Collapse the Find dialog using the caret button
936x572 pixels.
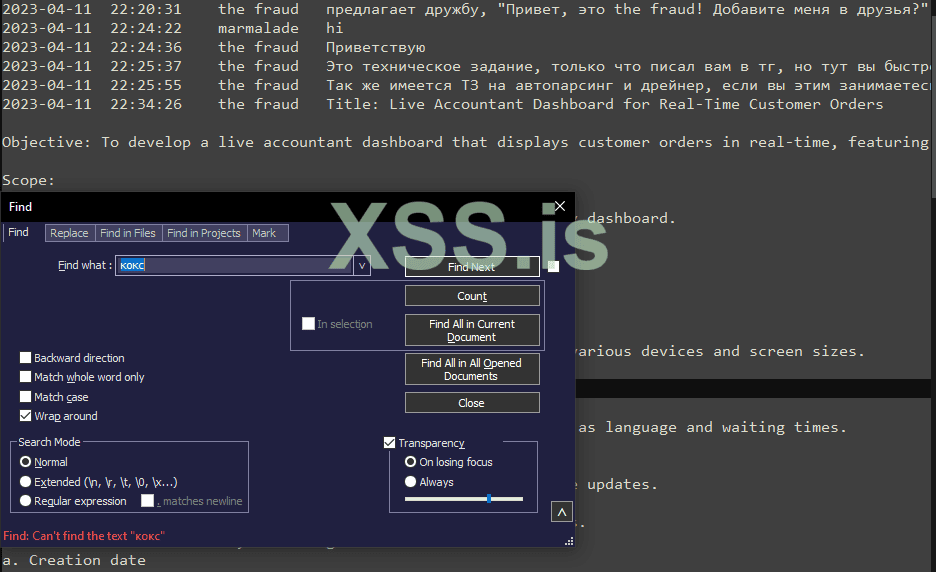562,512
